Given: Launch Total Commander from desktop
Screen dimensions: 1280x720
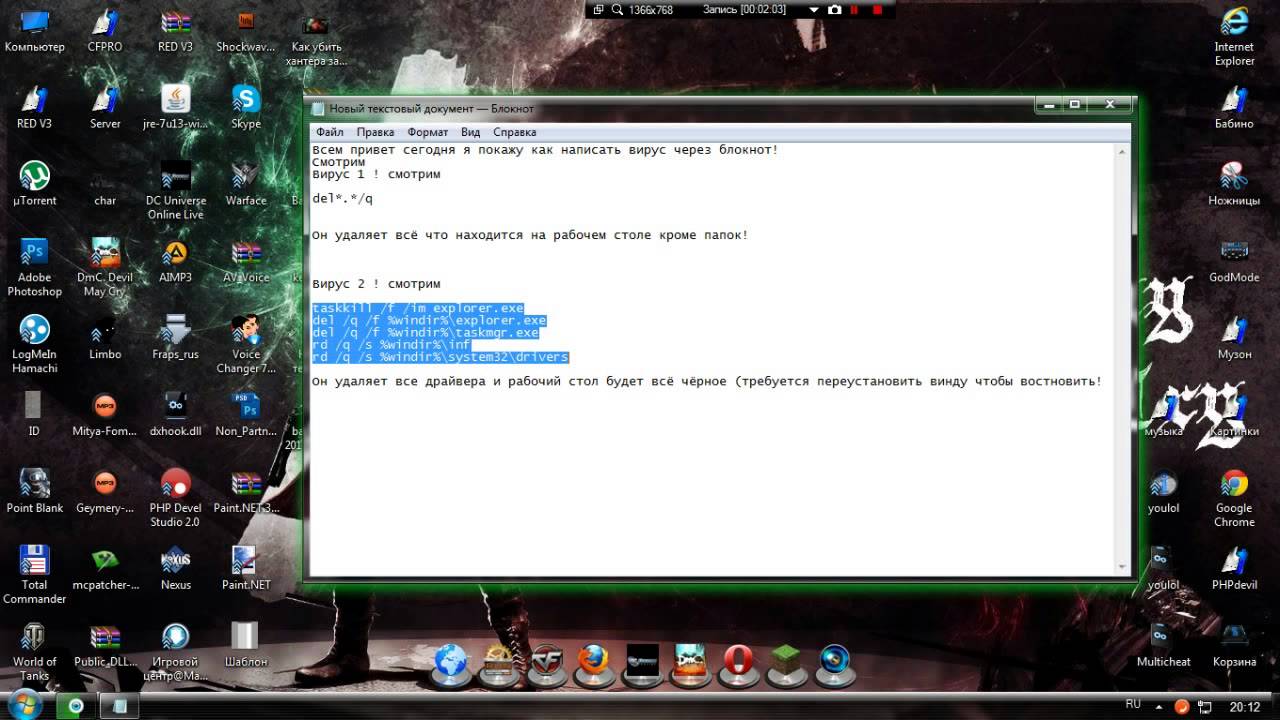Looking at the screenshot, I should tap(34, 575).
